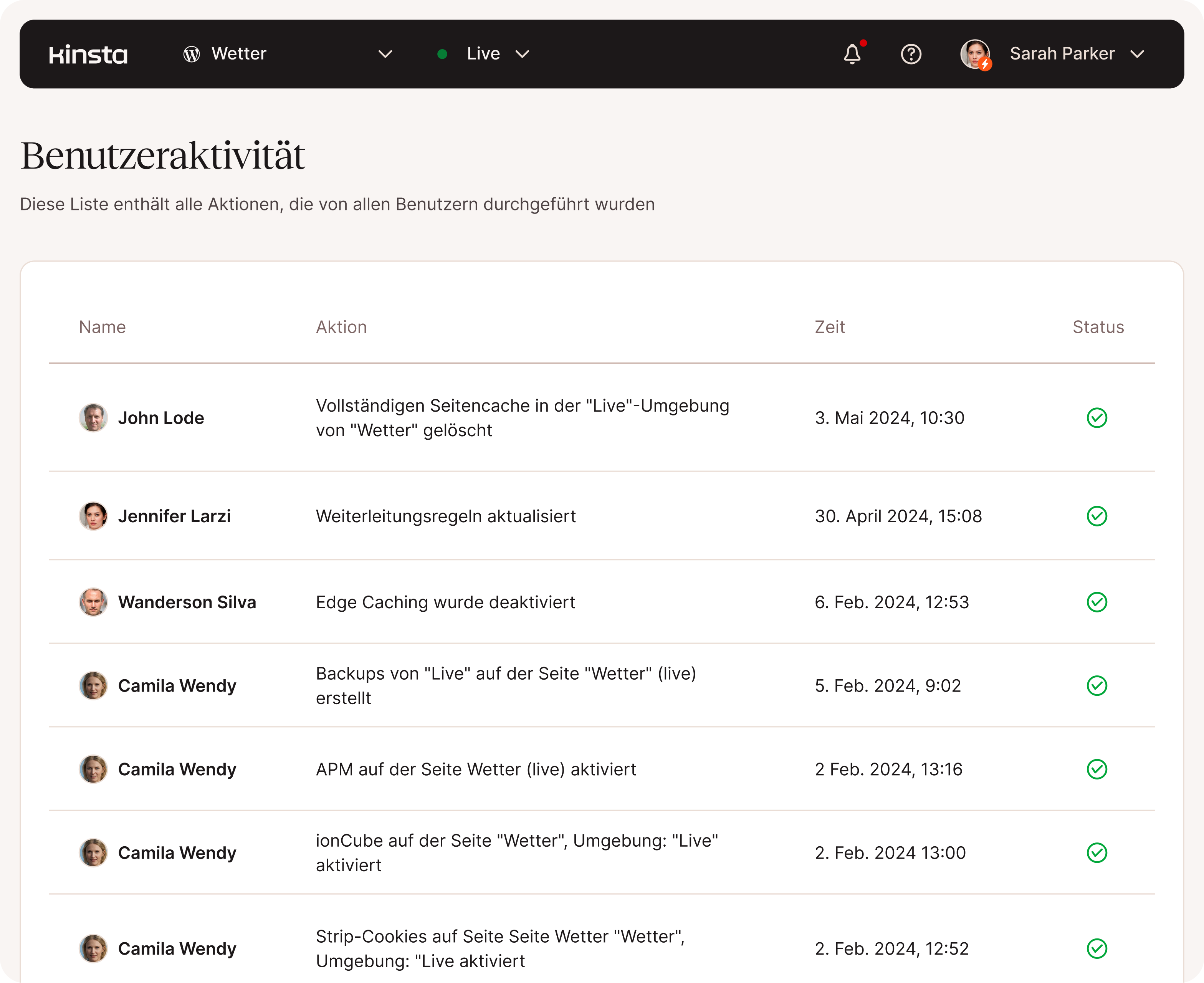Click John Lode's name
Image resolution: width=1204 pixels, height=983 pixels.
click(161, 418)
